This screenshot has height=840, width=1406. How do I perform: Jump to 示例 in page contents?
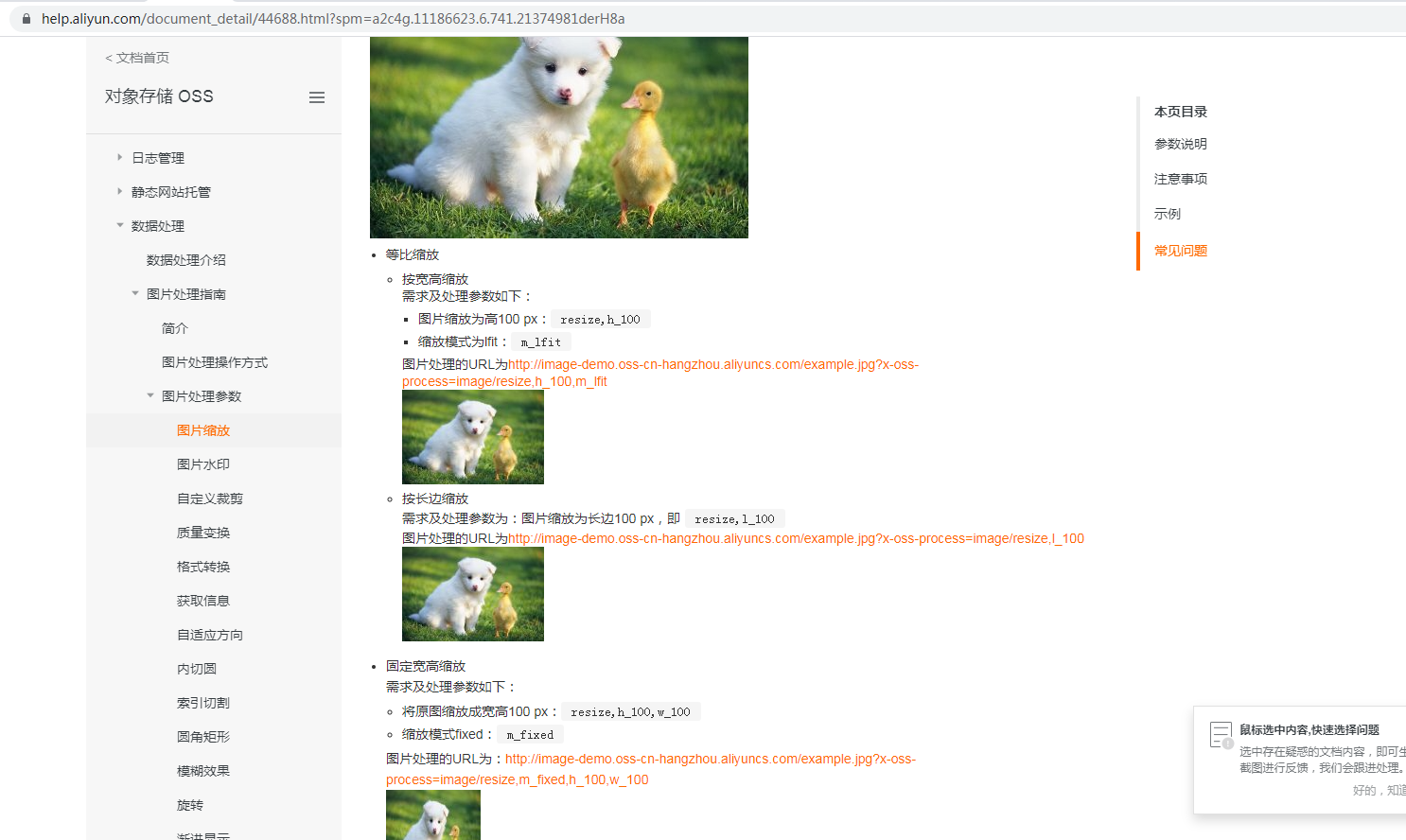[1168, 214]
